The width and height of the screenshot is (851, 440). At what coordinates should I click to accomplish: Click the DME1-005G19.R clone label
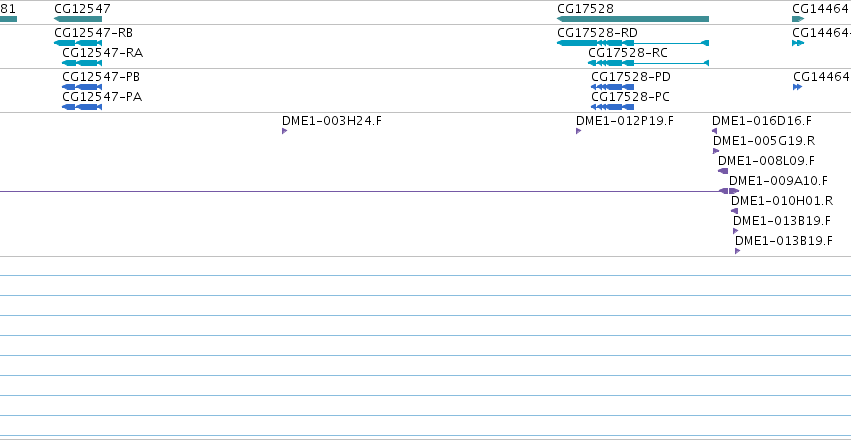[764, 141]
